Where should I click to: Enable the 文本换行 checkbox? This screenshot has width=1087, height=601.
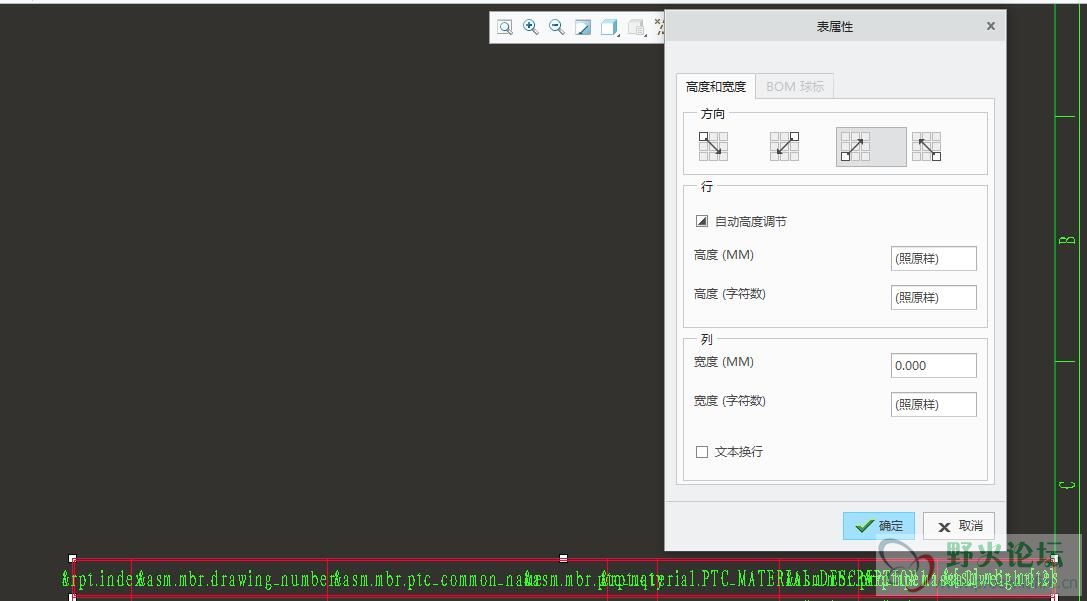click(x=702, y=452)
